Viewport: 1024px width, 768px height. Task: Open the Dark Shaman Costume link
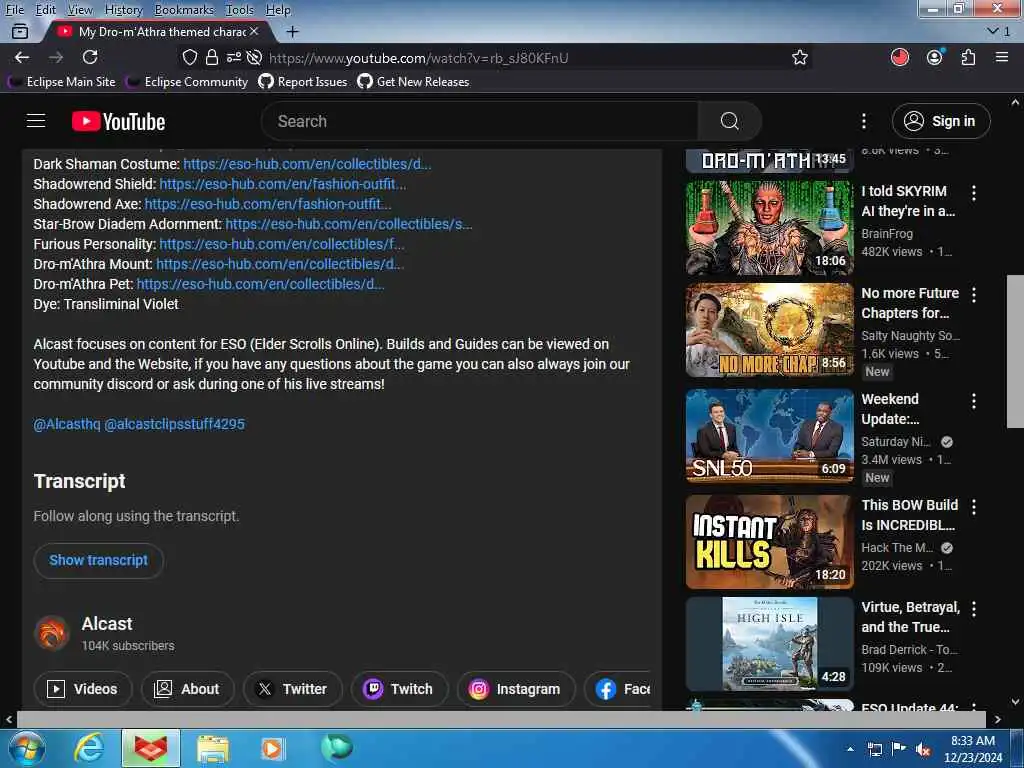click(307, 164)
